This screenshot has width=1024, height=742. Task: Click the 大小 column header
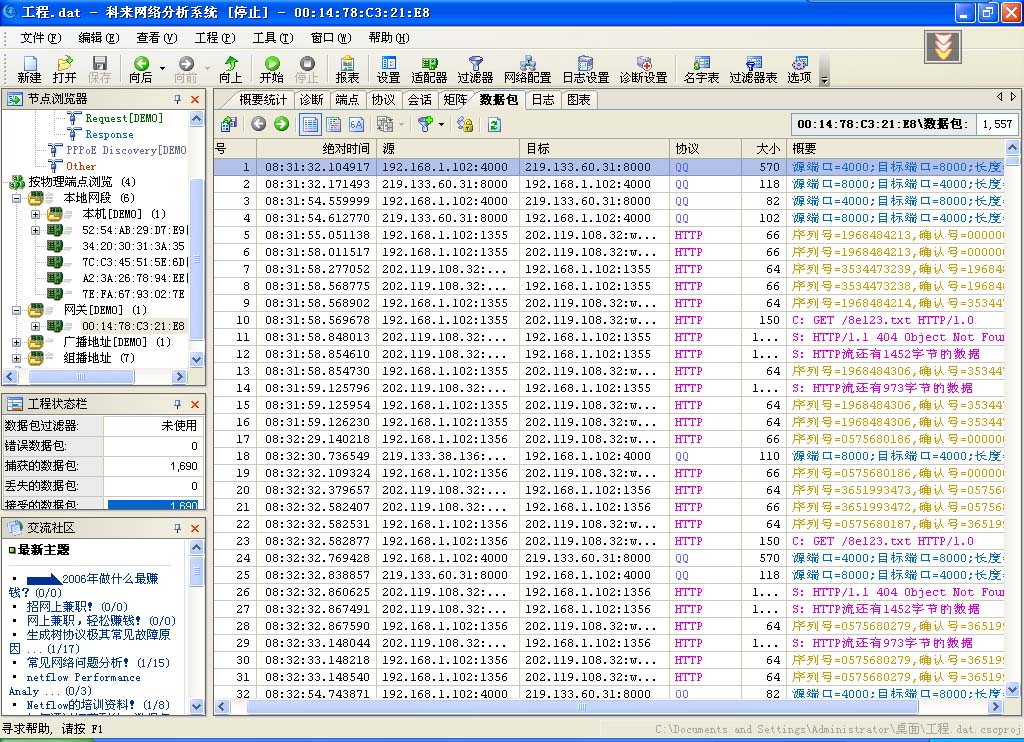tap(767, 148)
